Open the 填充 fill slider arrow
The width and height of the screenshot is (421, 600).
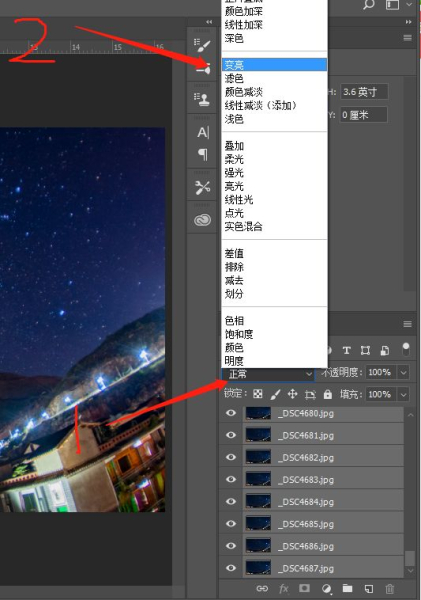(403, 395)
